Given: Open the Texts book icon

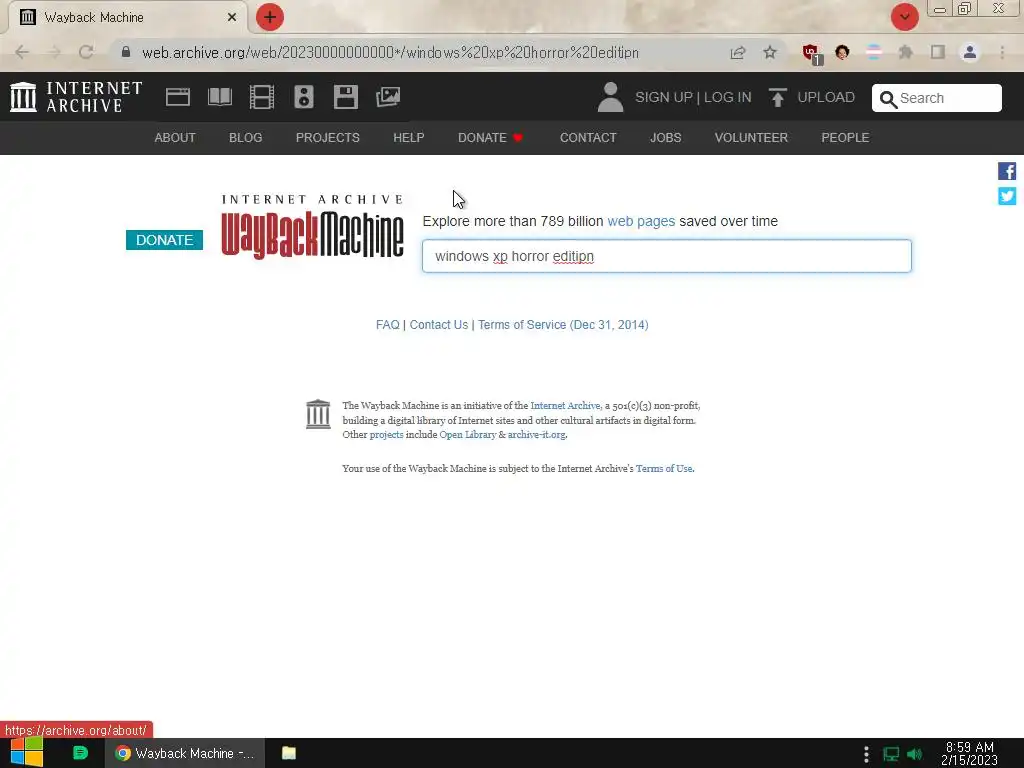Looking at the screenshot, I should 219,97.
